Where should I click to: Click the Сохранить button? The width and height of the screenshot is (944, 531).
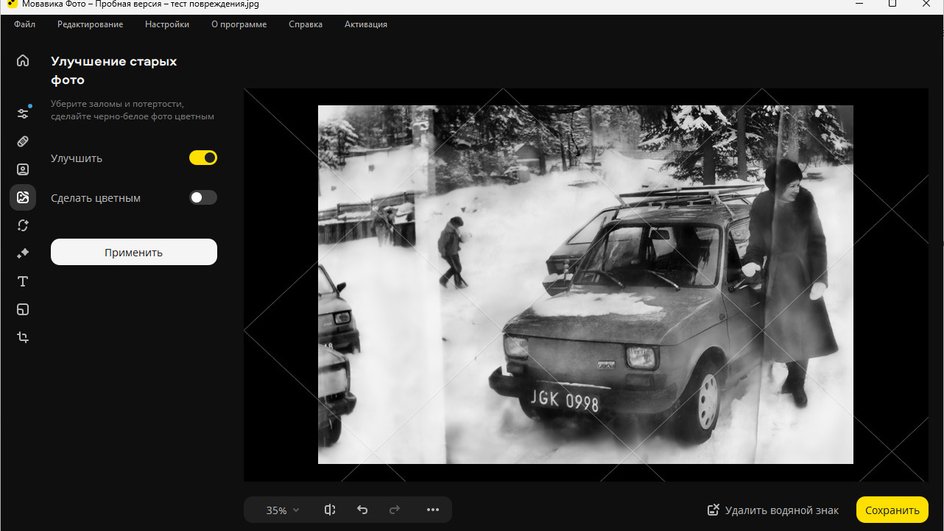892,510
